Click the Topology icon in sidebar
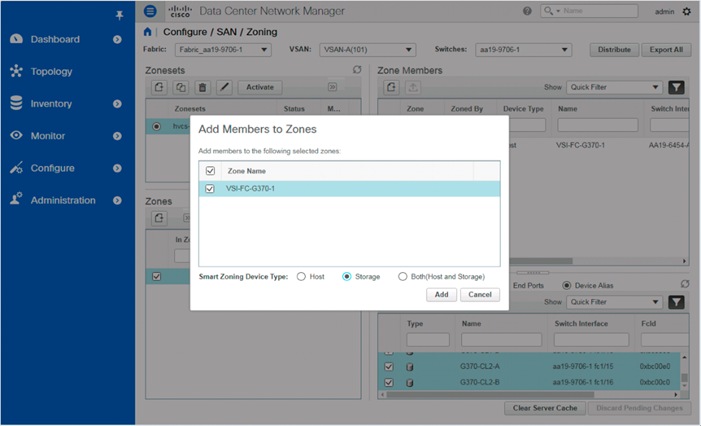Viewport: 701px width, 426px height. 16,71
